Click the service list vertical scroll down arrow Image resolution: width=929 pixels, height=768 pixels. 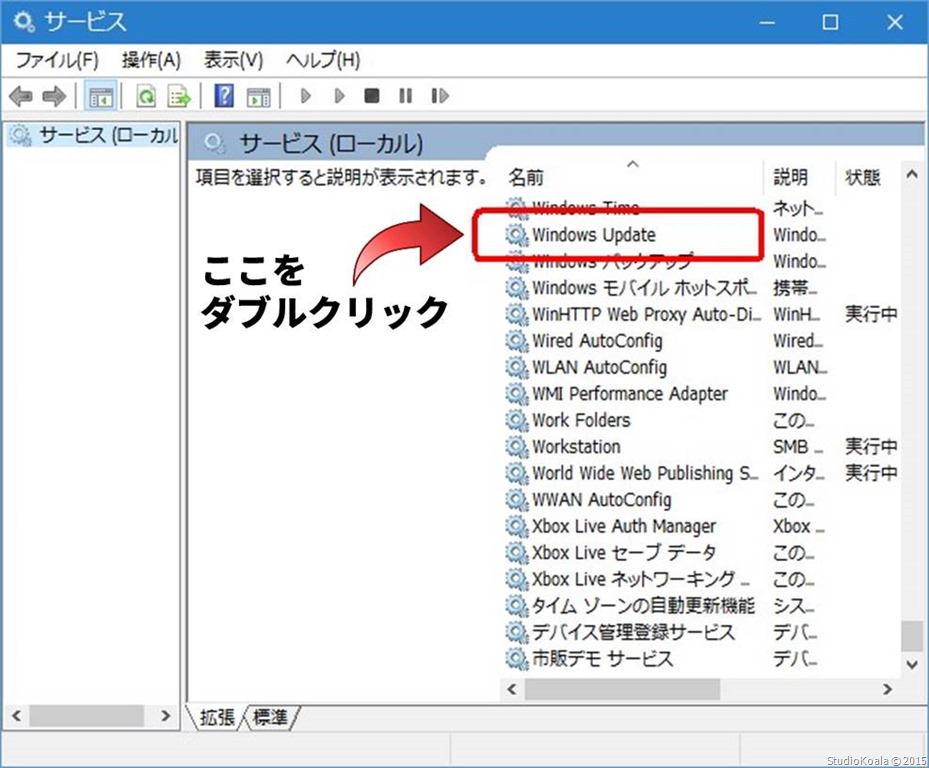click(912, 664)
